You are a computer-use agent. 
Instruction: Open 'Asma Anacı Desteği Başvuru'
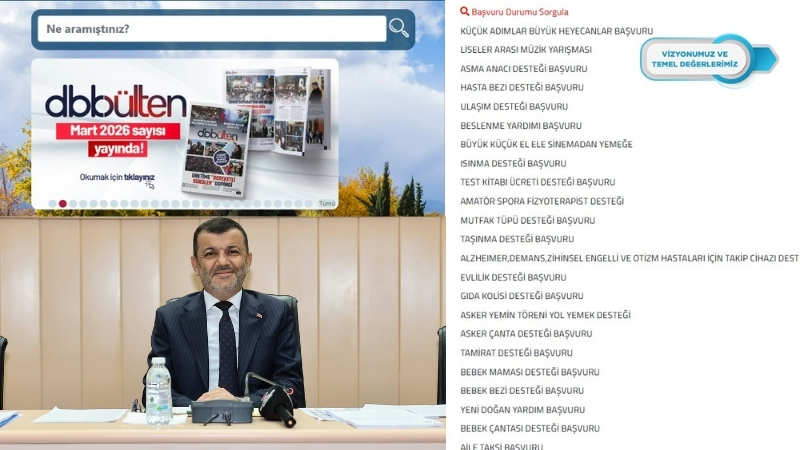(x=523, y=69)
